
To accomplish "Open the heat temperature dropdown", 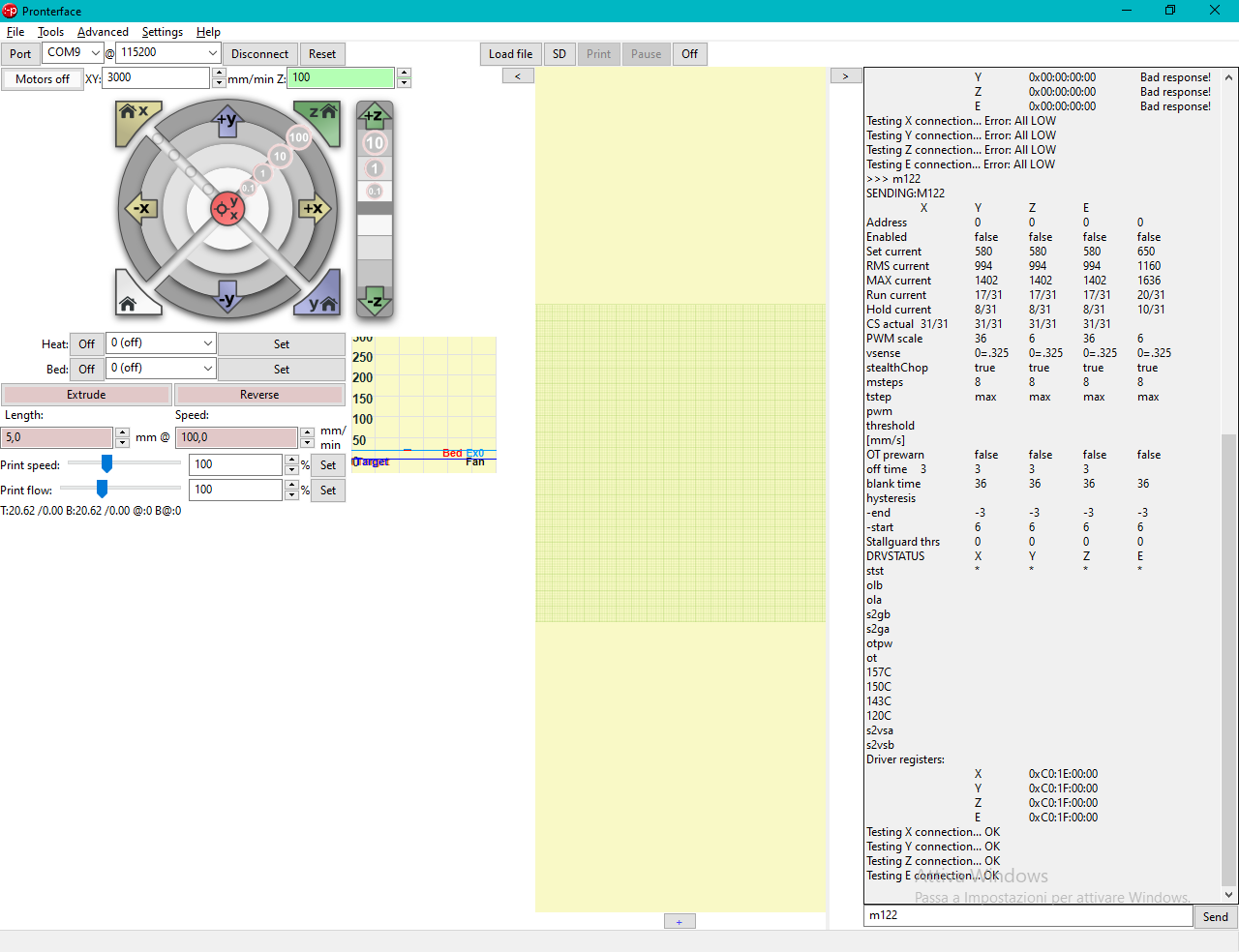I will coord(207,343).
